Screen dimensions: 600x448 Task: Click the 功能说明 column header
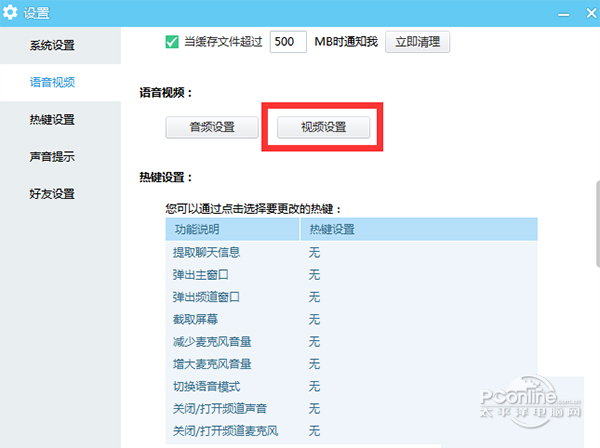click(x=232, y=229)
